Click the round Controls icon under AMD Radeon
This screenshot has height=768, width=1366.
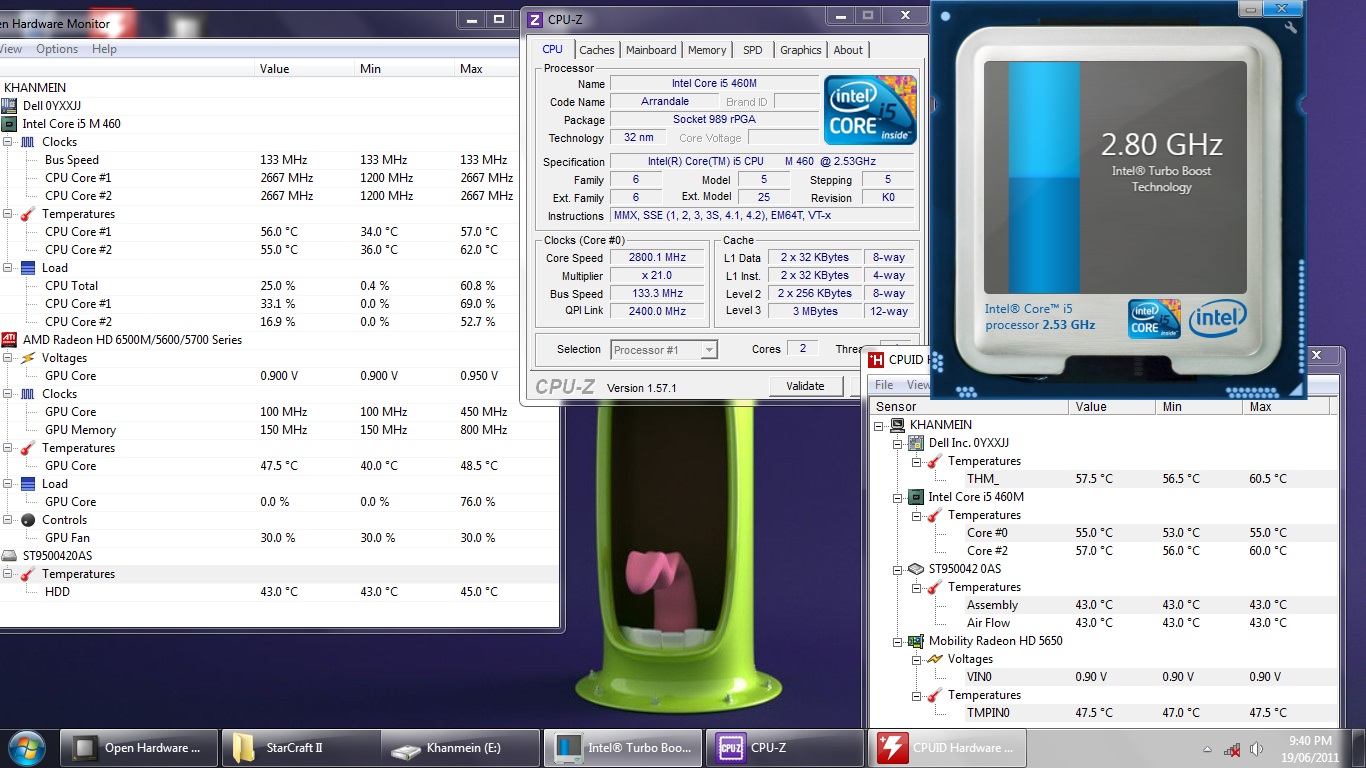pyautogui.click(x=28, y=520)
